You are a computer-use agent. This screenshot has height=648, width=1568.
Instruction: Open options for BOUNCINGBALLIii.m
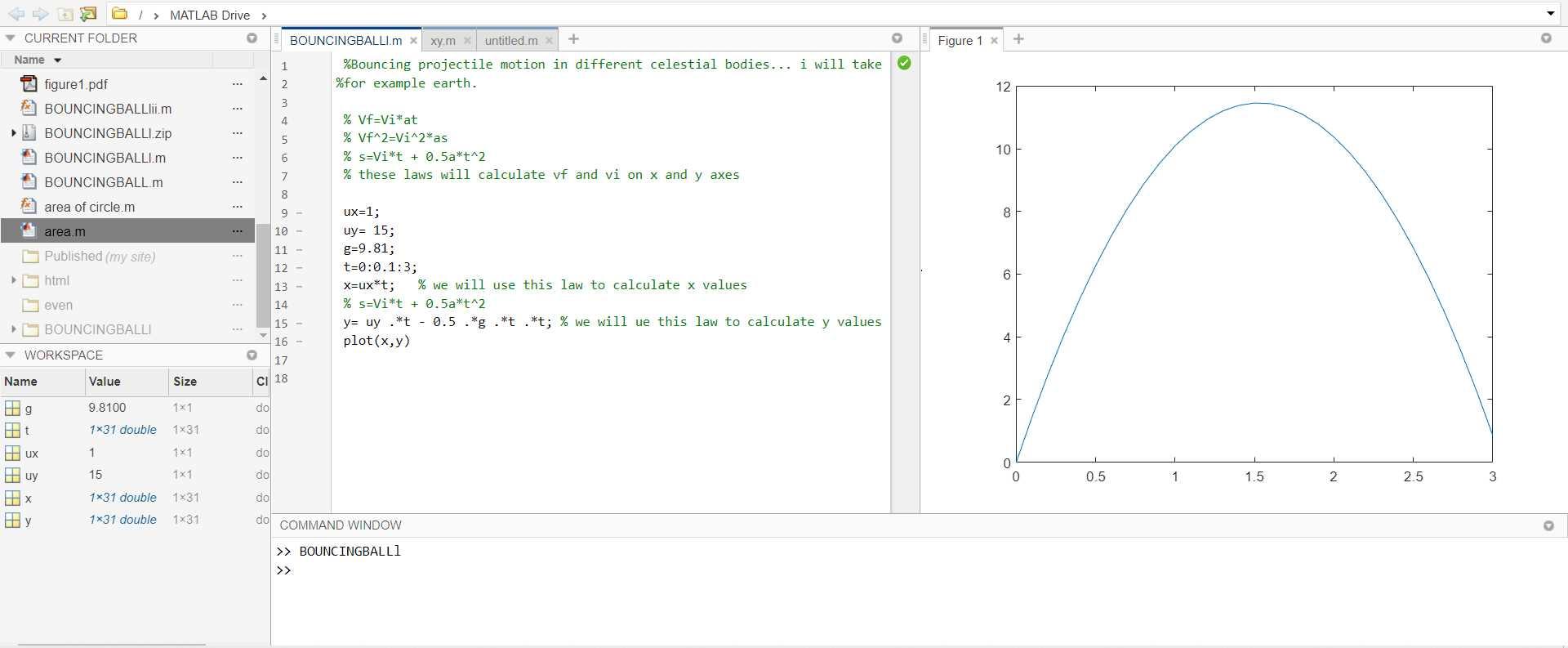tap(237, 109)
